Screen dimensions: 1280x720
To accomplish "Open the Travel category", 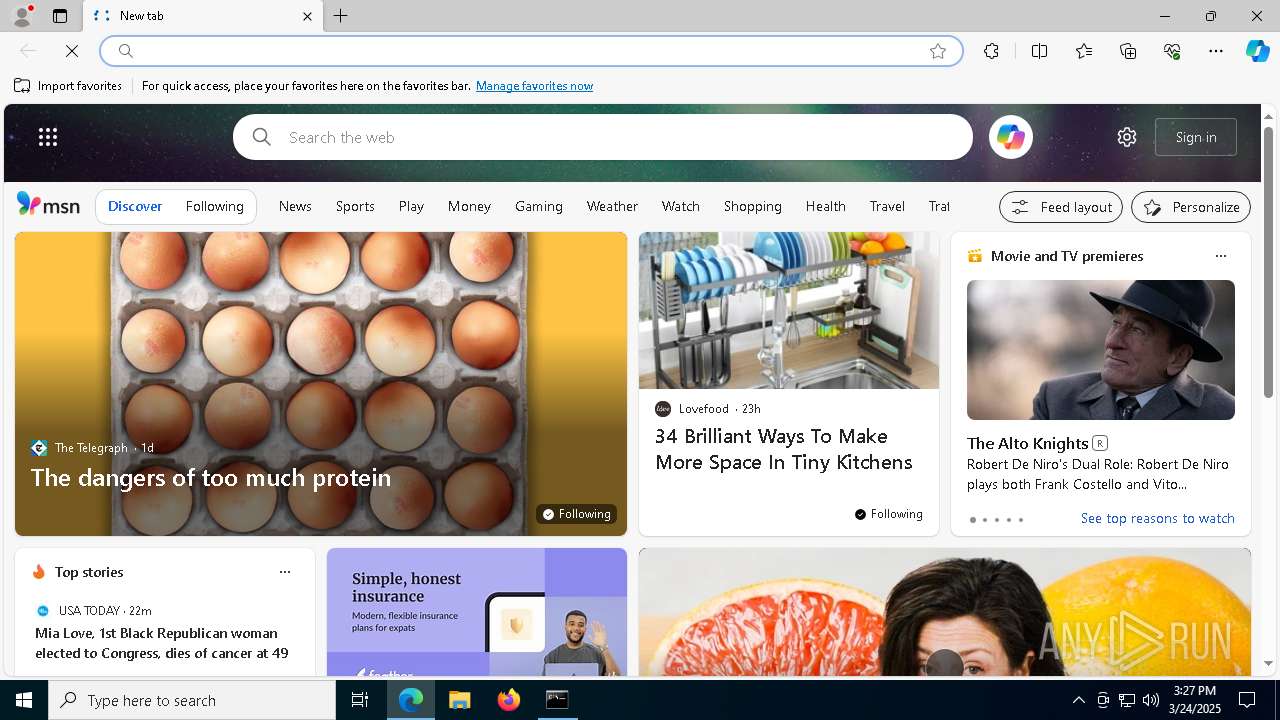I will click(887, 206).
